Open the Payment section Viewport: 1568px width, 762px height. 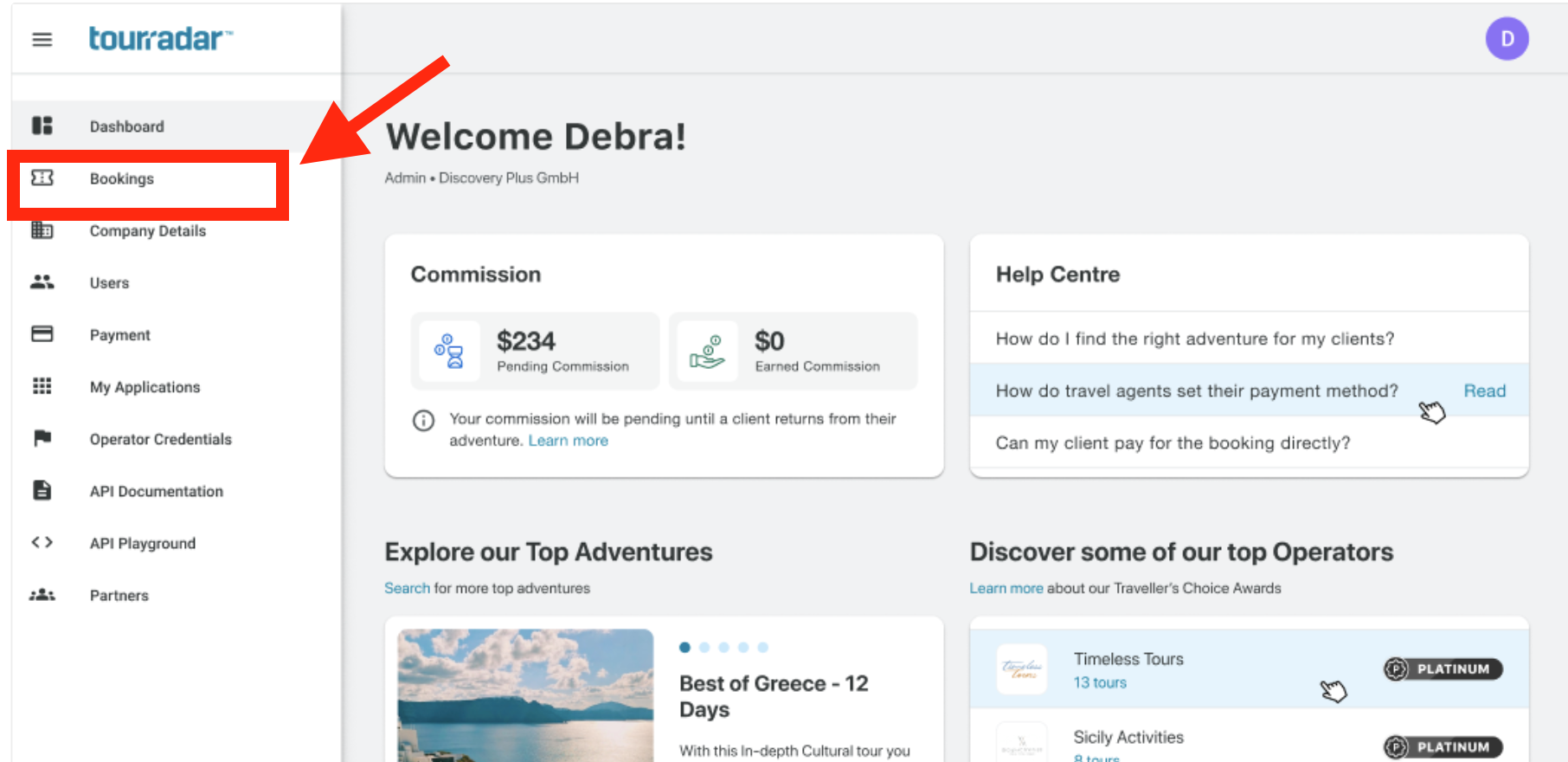click(x=120, y=335)
